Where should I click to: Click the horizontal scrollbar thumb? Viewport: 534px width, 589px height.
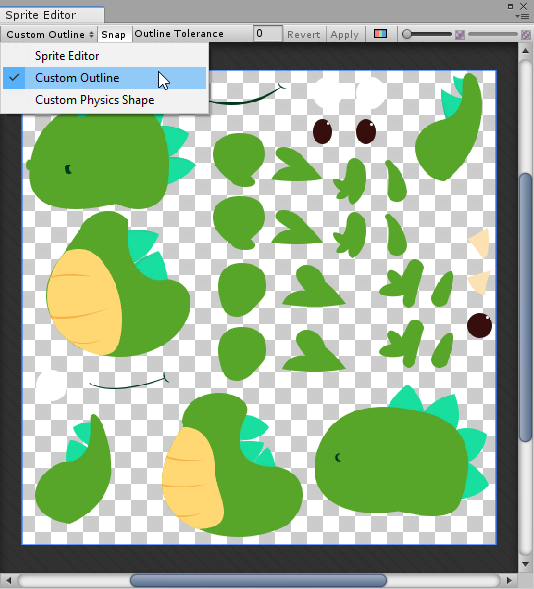click(258, 580)
